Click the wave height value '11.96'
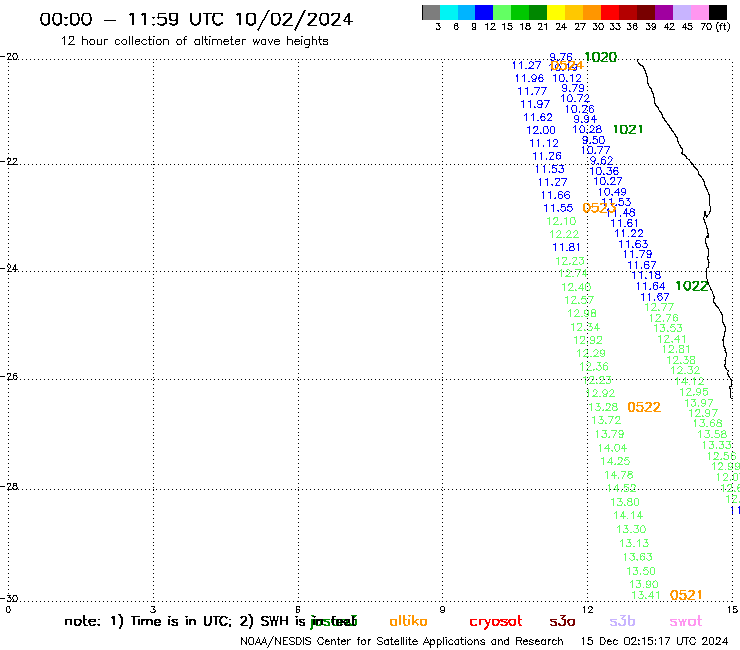 click(x=529, y=78)
